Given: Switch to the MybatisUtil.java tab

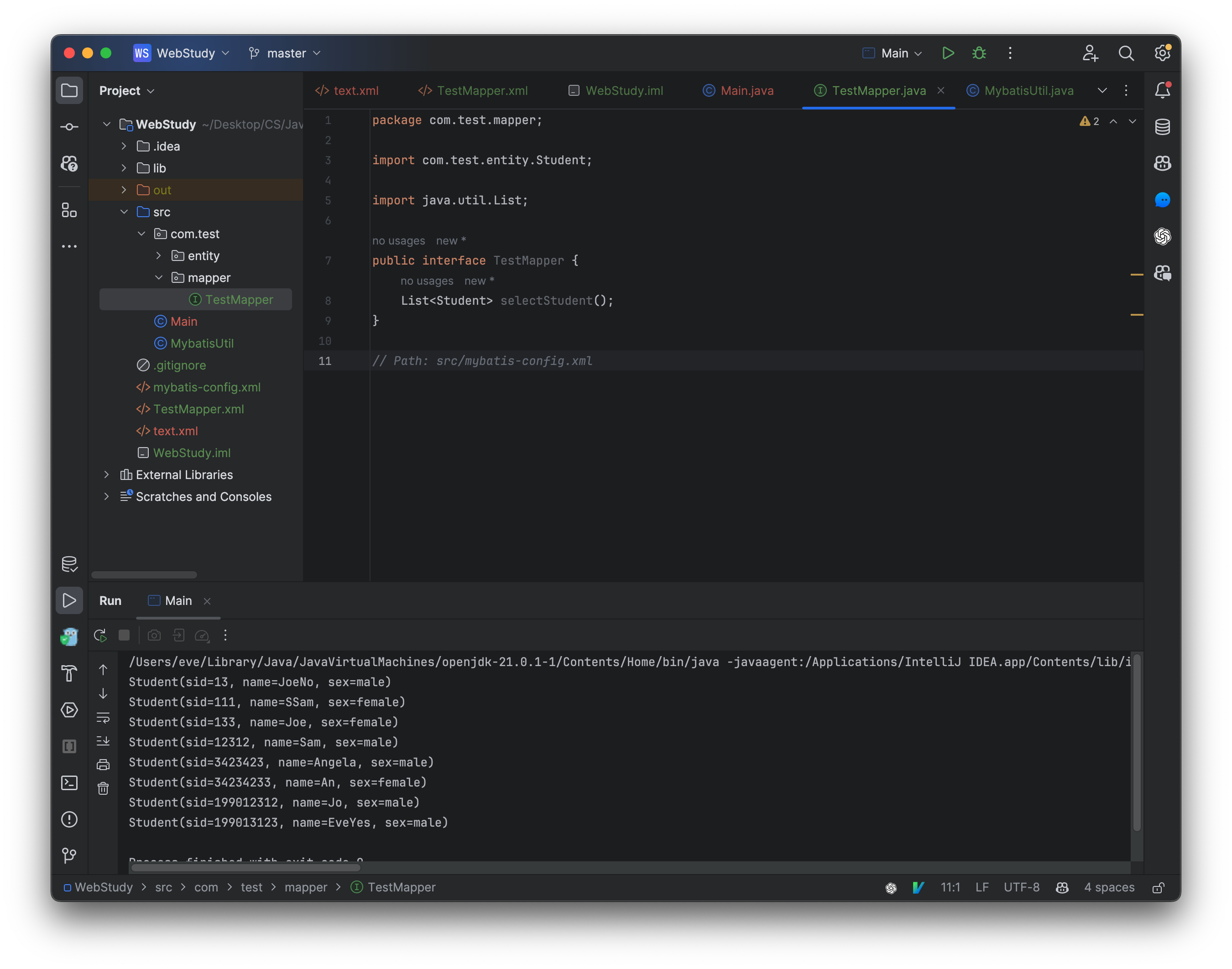Looking at the screenshot, I should pyautogui.click(x=1030, y=89).
